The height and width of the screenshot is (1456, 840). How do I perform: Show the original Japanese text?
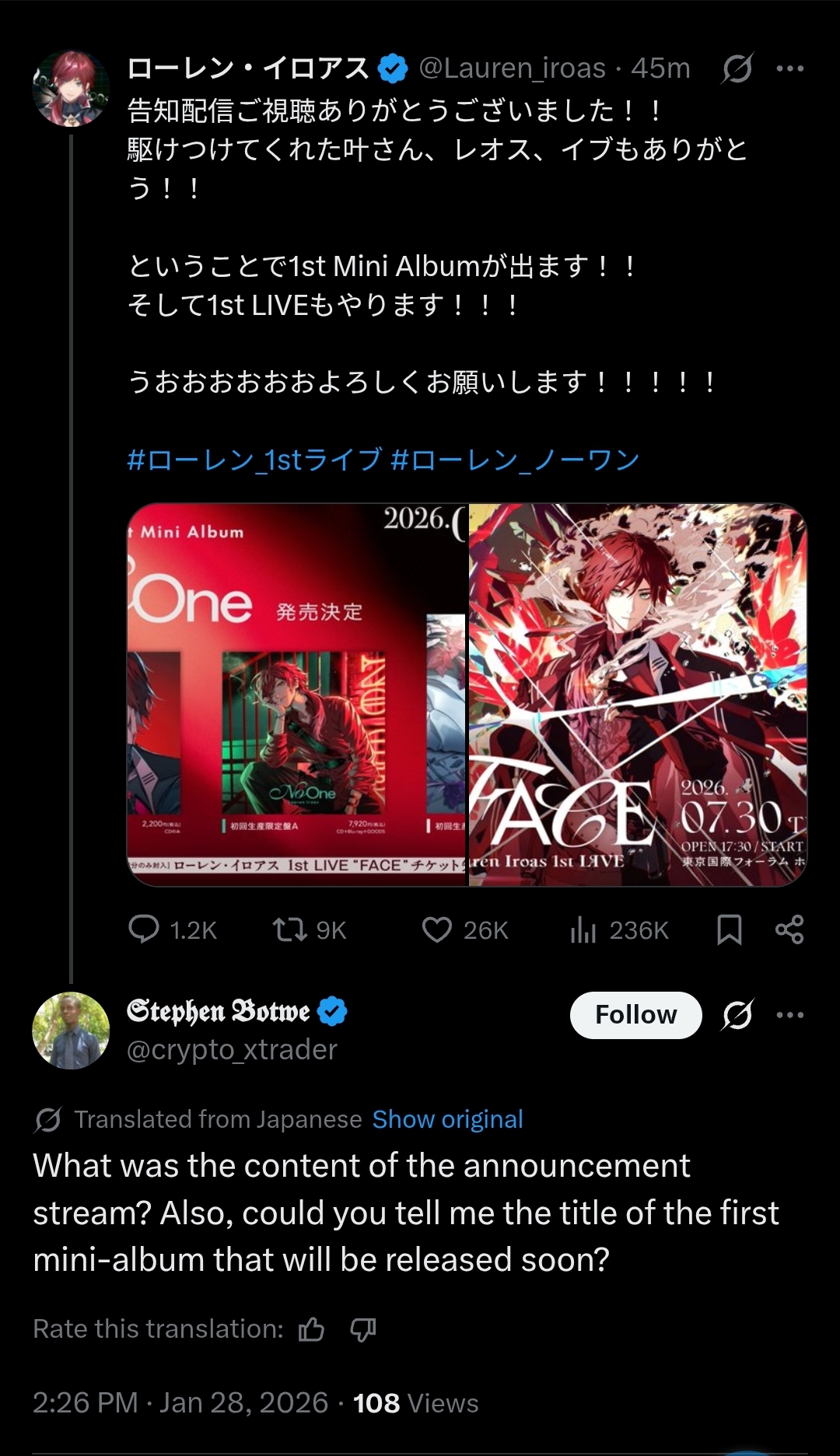(x=447, y=1119)
